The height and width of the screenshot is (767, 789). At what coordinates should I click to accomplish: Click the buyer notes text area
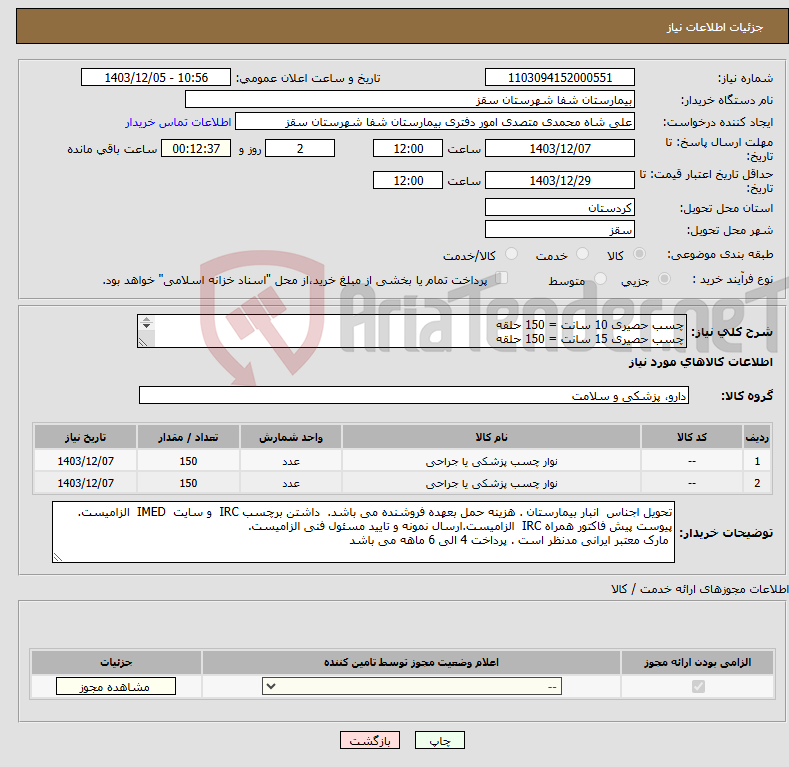tap(363, 532)
